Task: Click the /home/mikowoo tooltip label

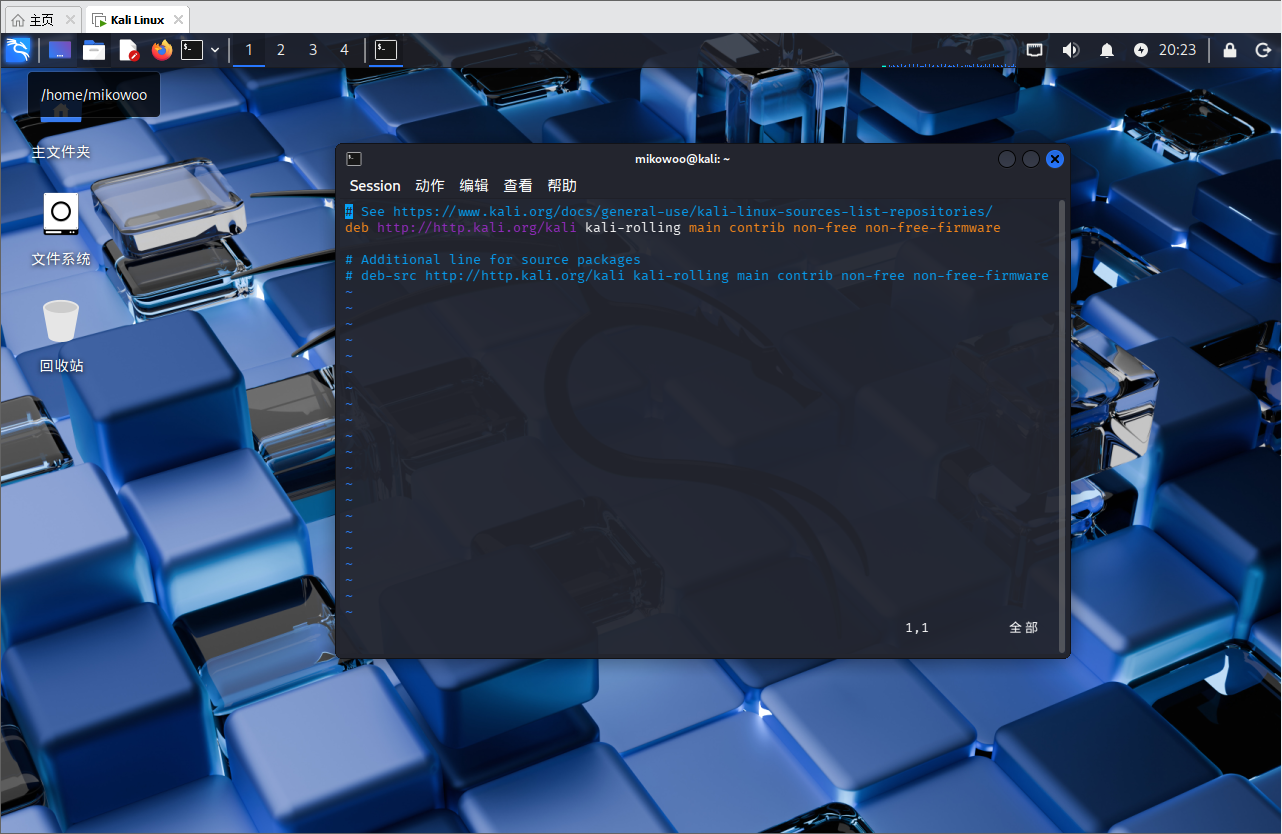Action: [x=94, y=95]
